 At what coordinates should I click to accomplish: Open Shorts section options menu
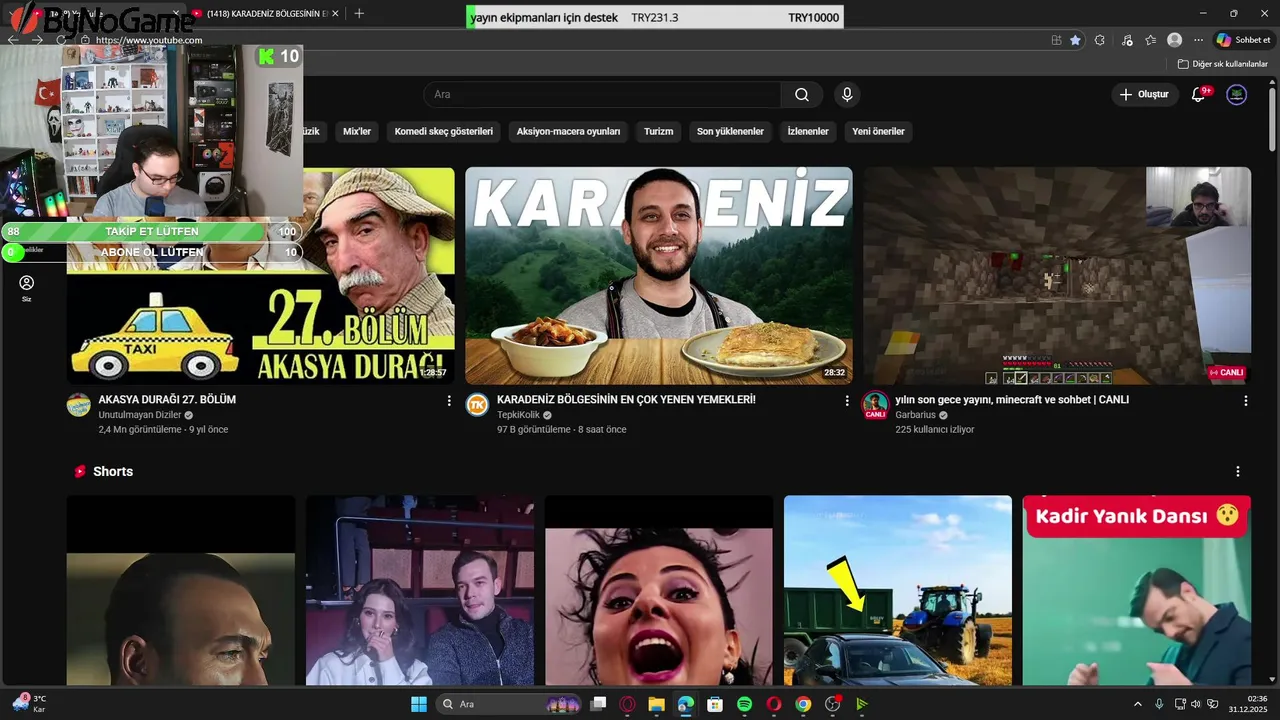pos(1238,471)
